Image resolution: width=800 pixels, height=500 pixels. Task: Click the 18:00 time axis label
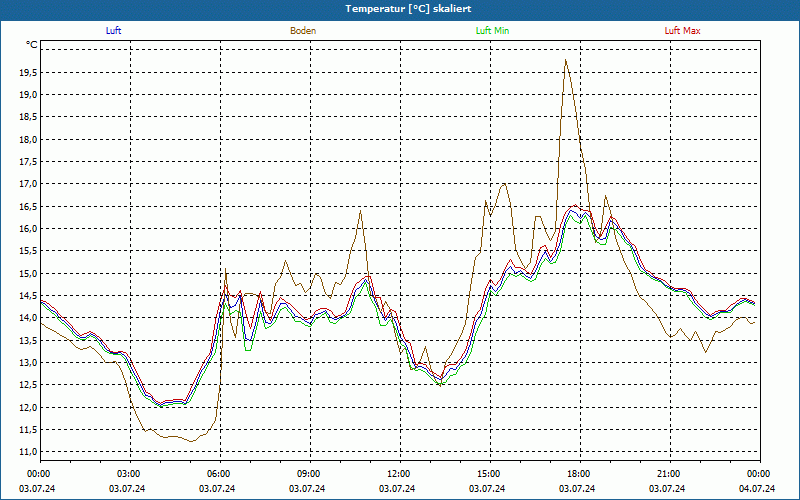point(579,474)
